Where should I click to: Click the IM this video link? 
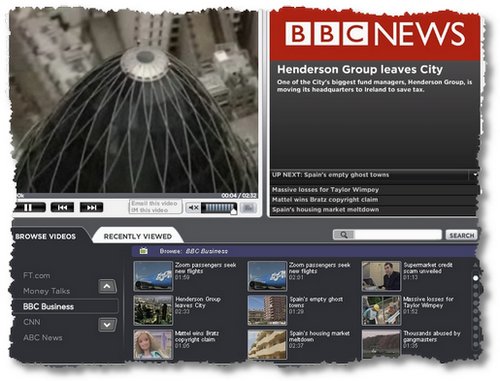(x=149, y=210)
